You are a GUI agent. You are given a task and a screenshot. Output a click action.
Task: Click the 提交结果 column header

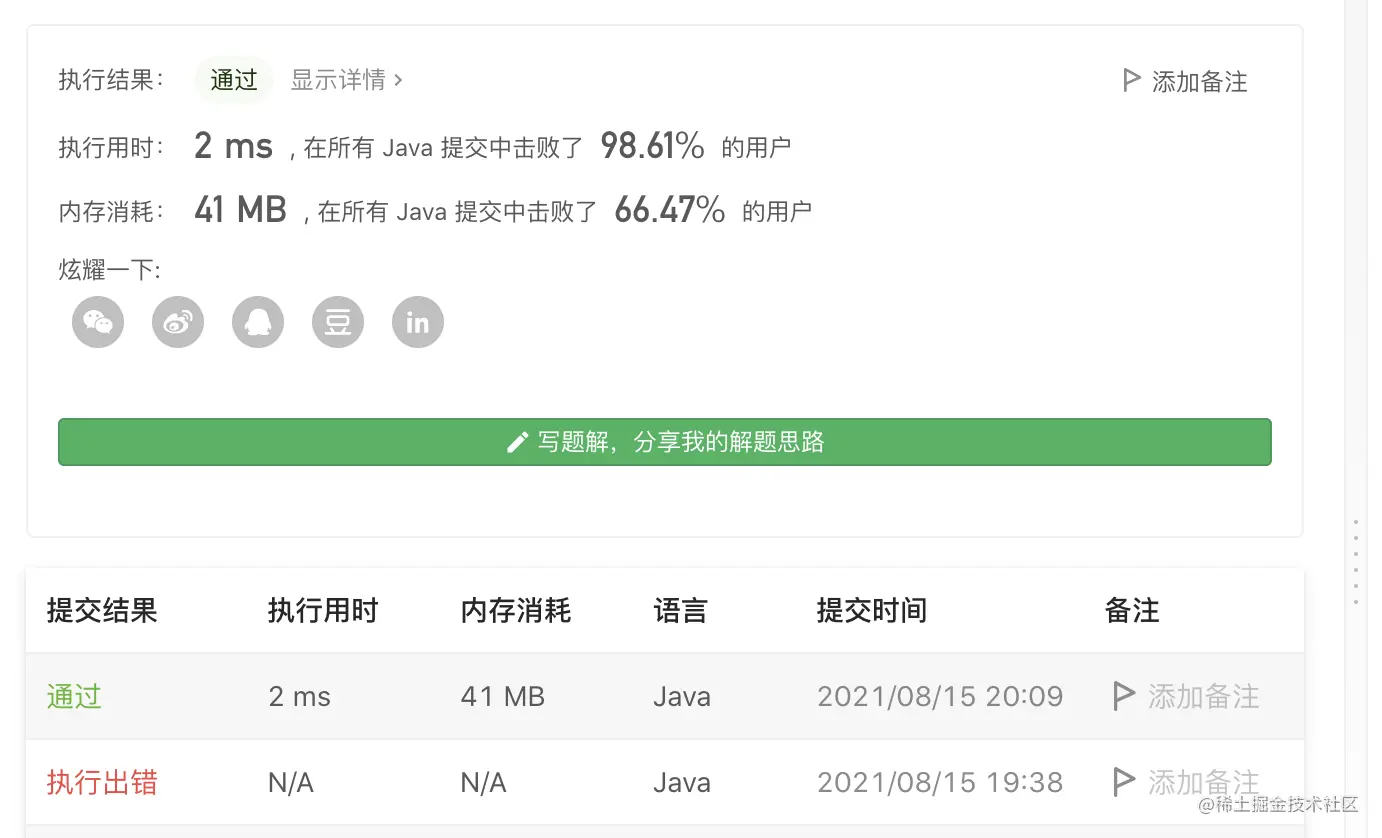coord(102,611)
